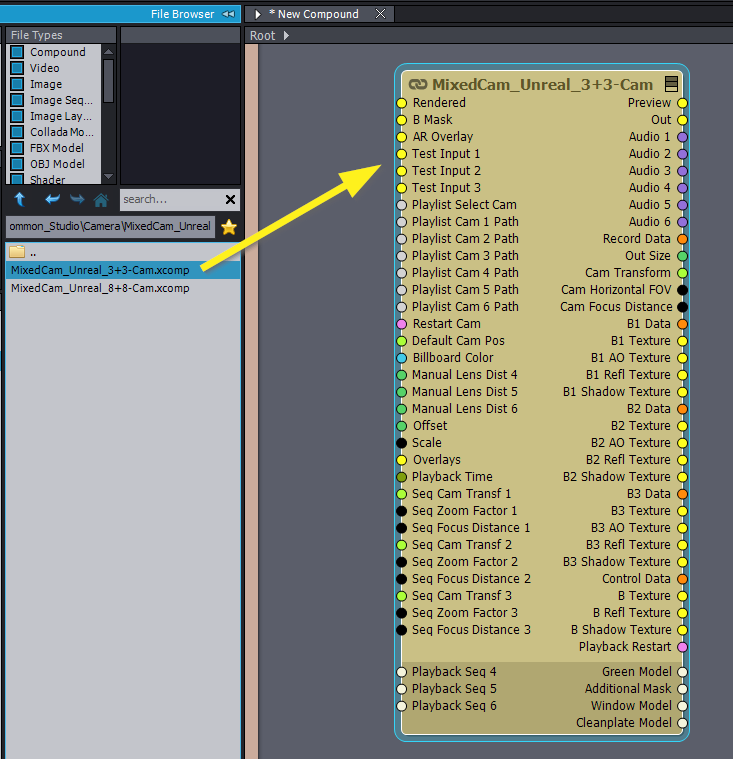
Task: Click the Control Data output pin
Action: pyautogui.click(x=682, y=578)
